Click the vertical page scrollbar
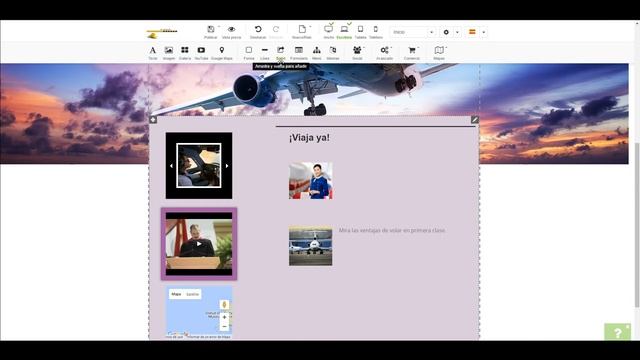Screen dimensions: 640x360 pyautogui.click(x=637, y=224)
